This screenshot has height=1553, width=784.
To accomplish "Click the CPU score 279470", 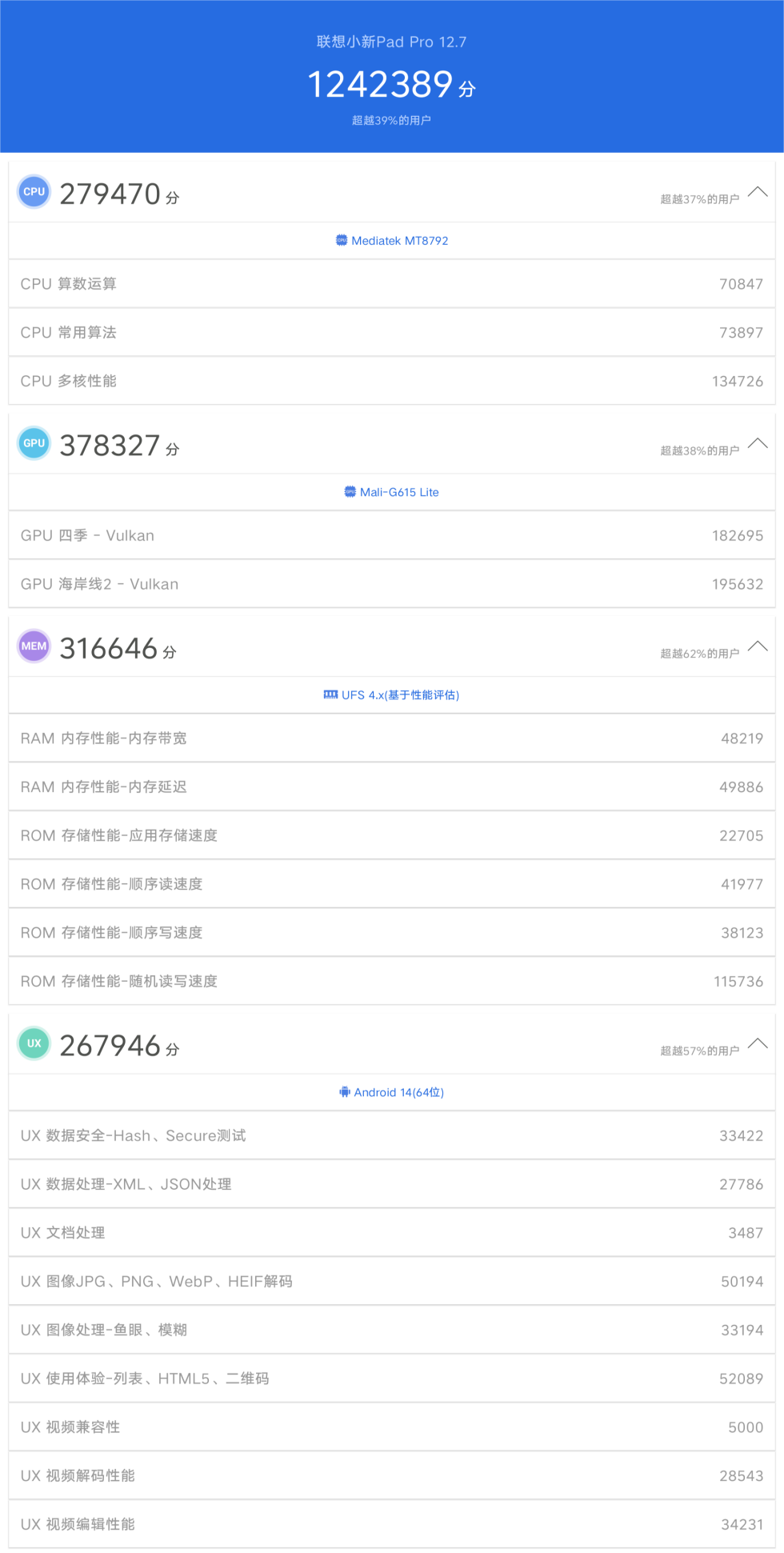I will (110, 194).
